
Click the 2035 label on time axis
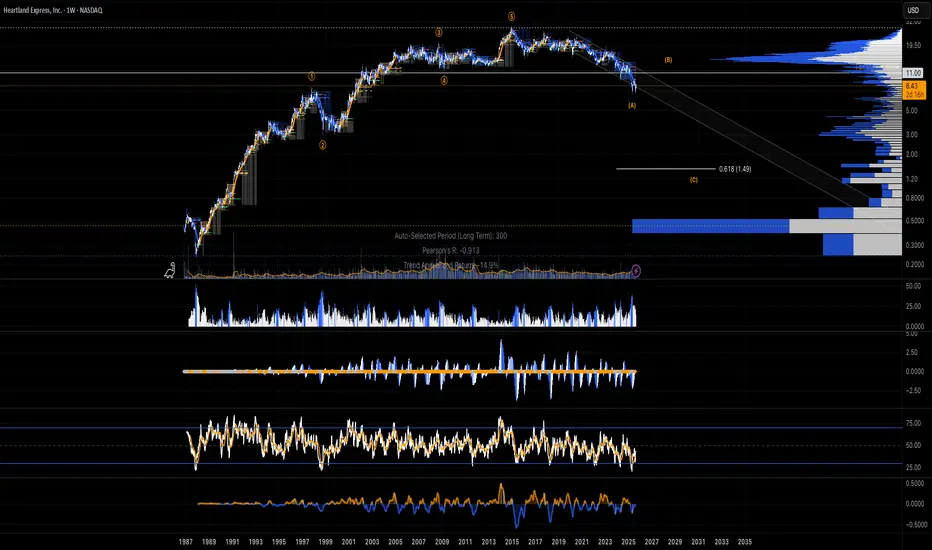tap(745, 542)
